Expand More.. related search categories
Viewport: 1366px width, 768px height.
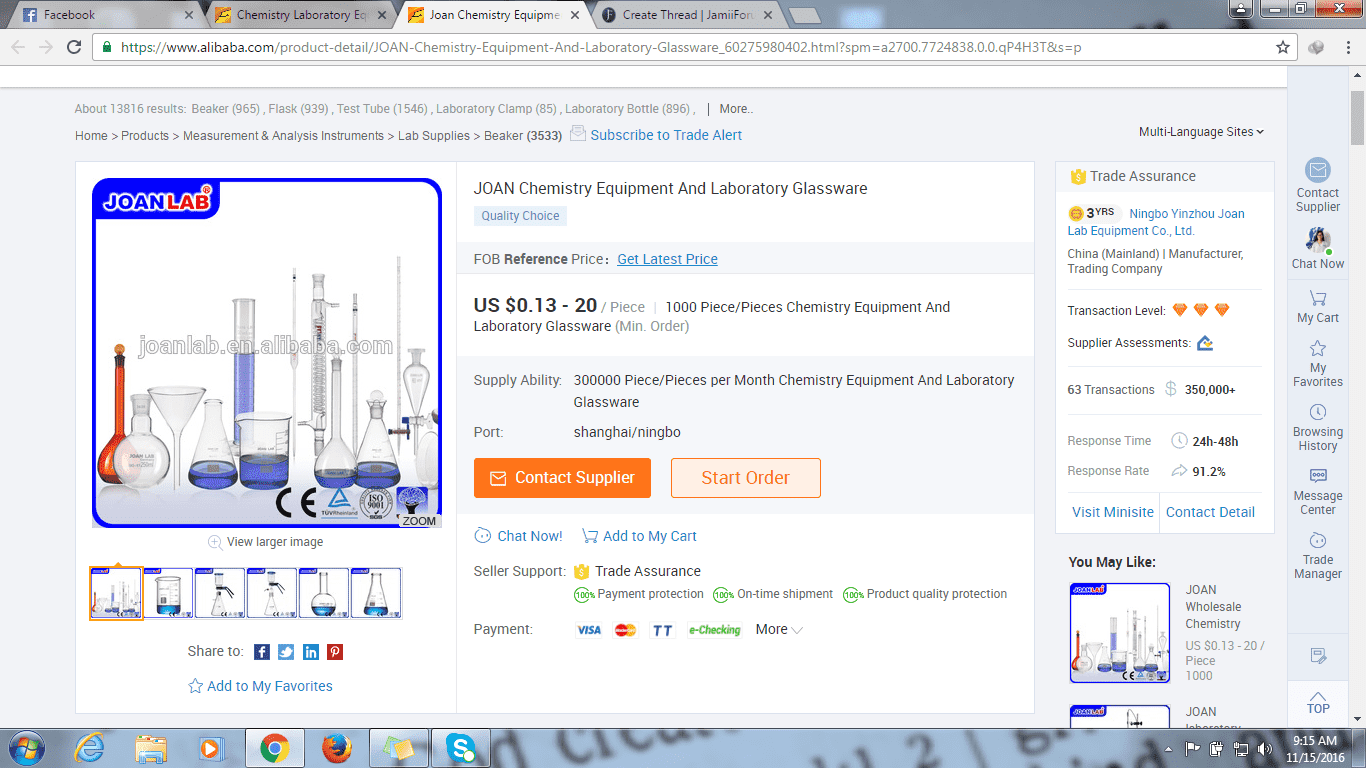click(x=736, y=109)
